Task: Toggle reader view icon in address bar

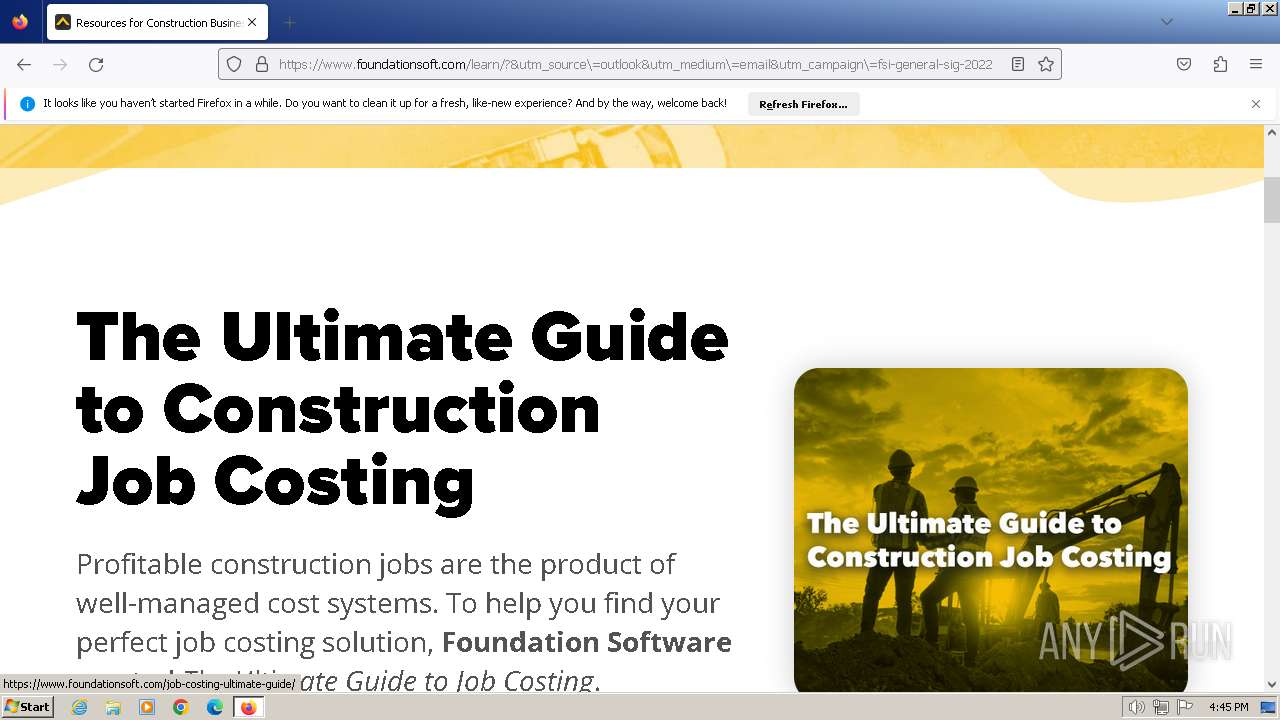Action: 1018,64
